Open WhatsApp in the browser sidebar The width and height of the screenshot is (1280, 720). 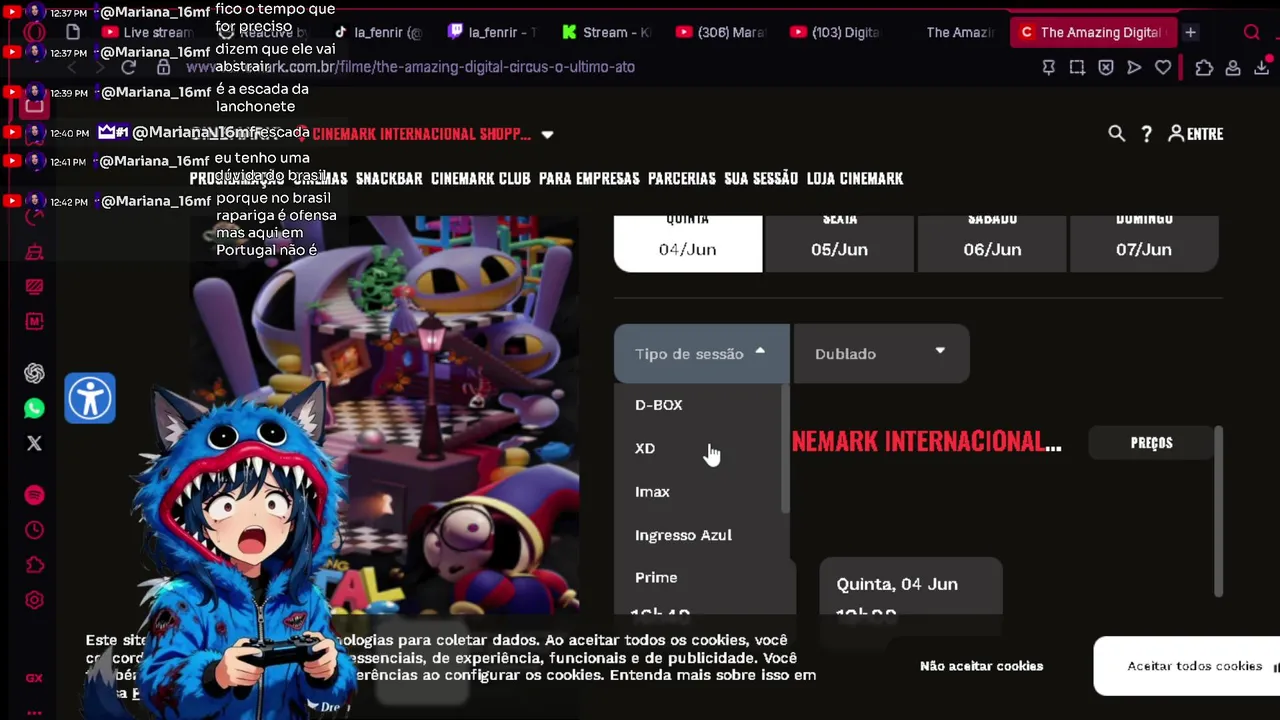coord(34,408)
